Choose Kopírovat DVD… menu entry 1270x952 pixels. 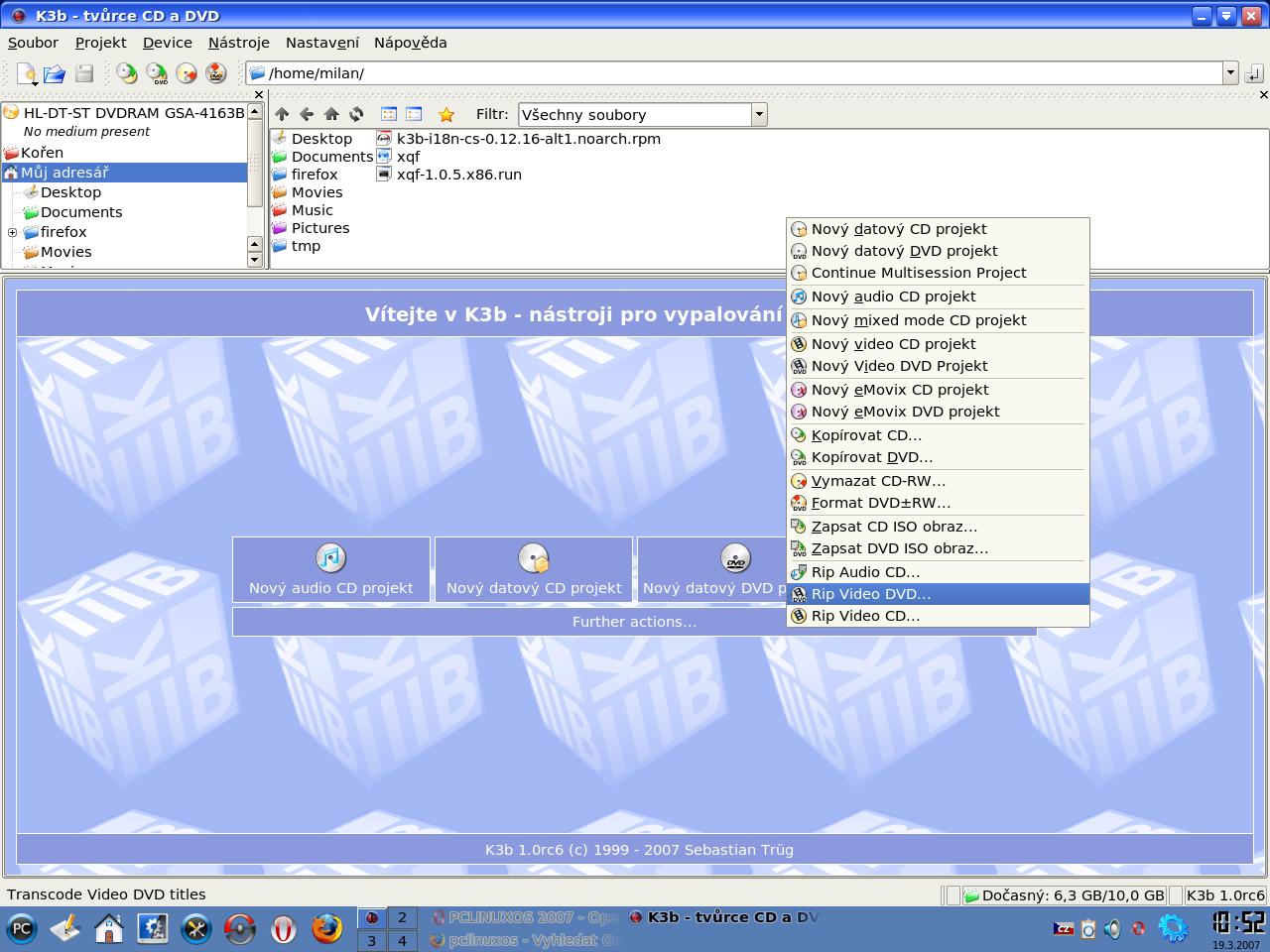pyautogui.click(x=938, y=457)
